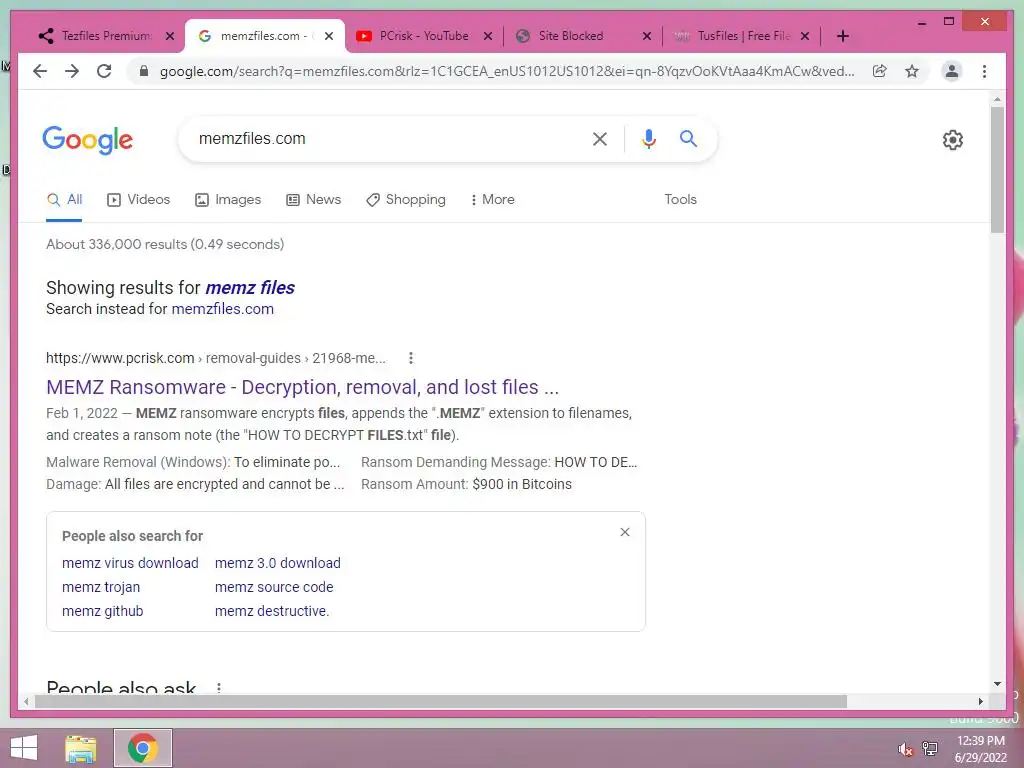The height and width of the screenshot is (768, 1024).
Task: Search 'memz github' suggestion
Action: click(103, 611)
